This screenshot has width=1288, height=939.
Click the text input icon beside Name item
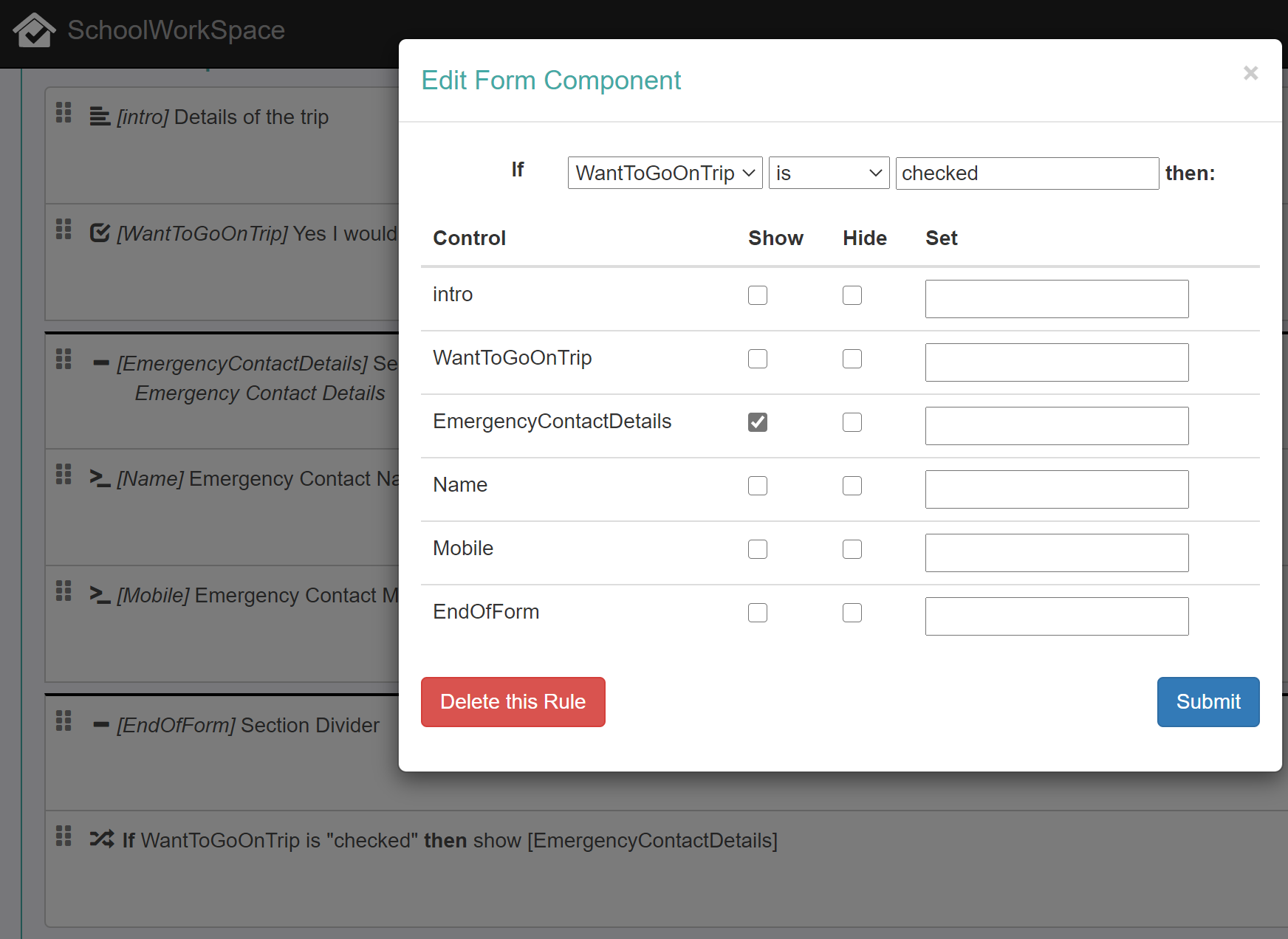[100, 478]
